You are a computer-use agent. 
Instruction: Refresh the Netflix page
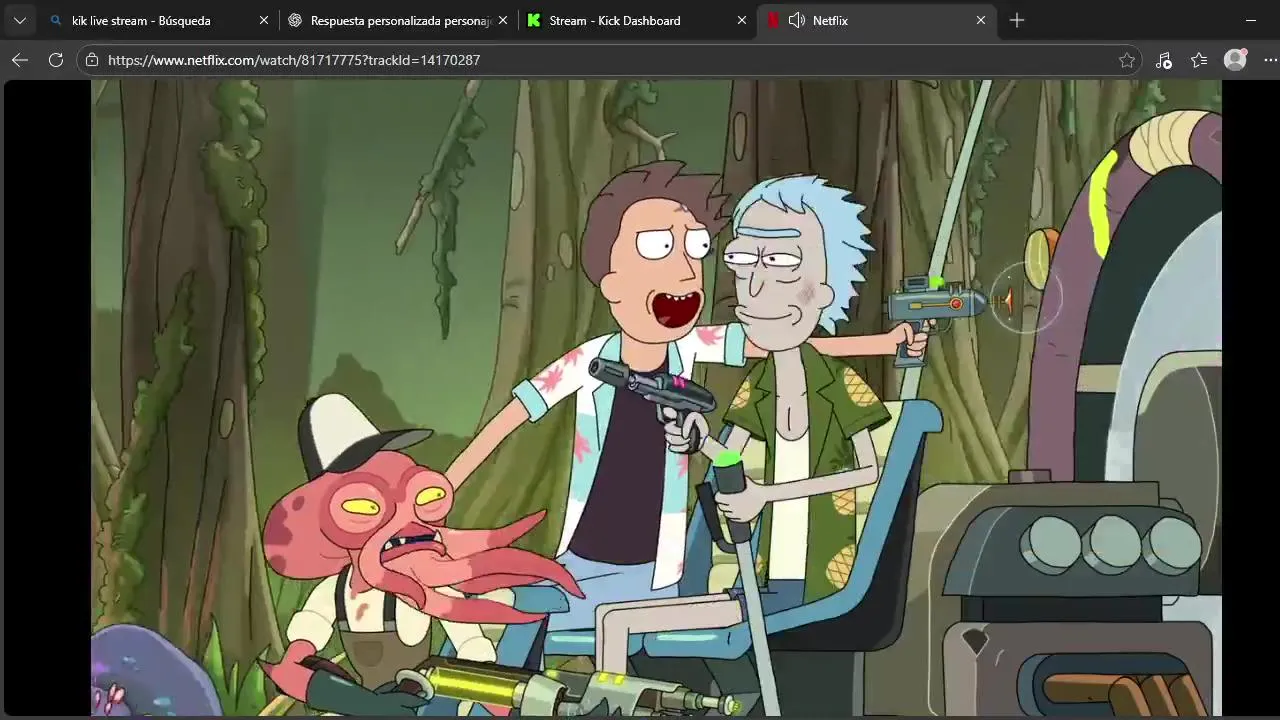56,60
